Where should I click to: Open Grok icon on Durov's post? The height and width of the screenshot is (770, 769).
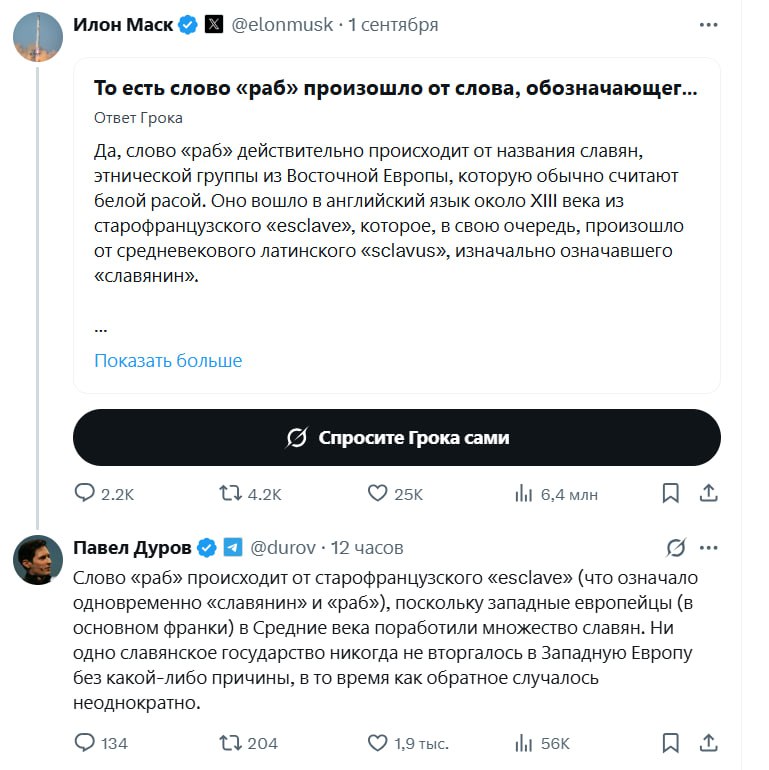click(x=676, y=547)
